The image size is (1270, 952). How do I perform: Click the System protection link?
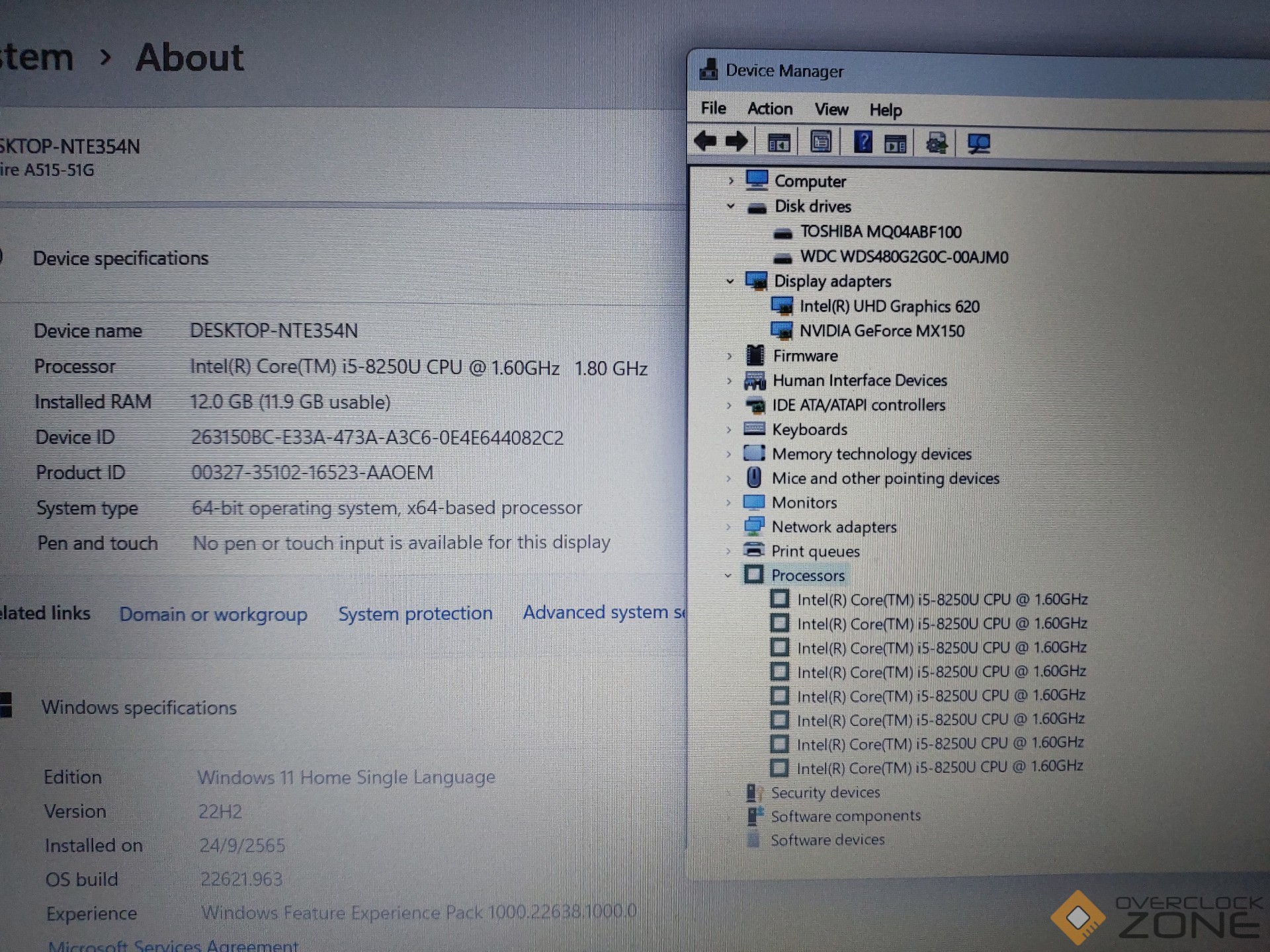[x=415, y=613]
